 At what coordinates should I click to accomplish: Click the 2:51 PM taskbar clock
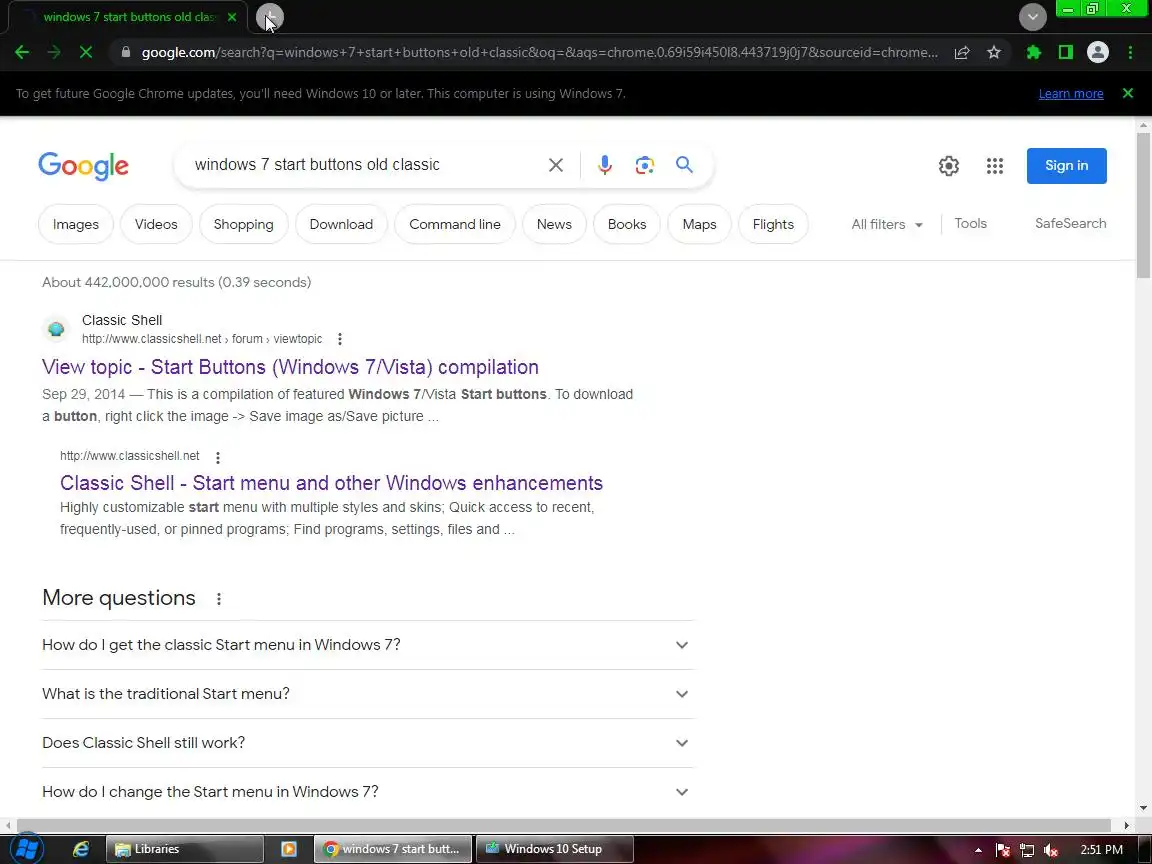coord(1101,850)
